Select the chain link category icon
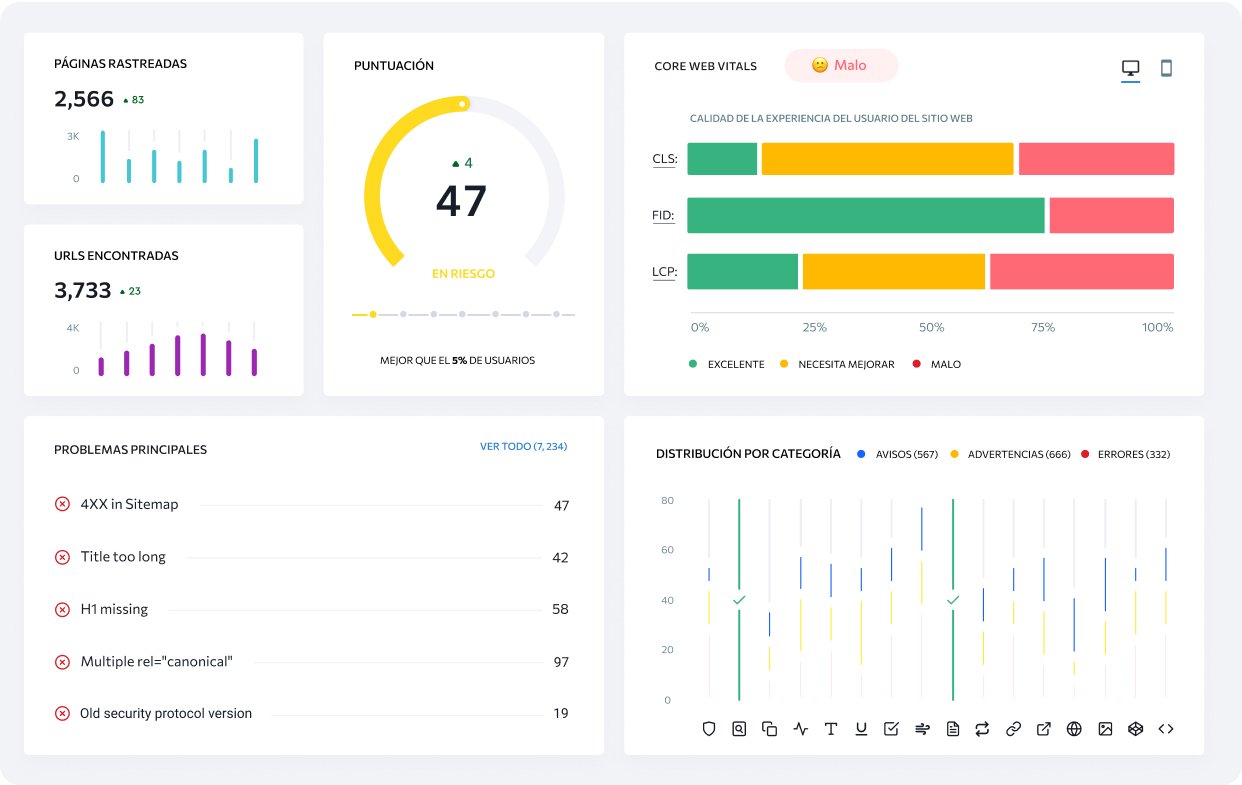1242x785 pixels. pos(1013,729)
